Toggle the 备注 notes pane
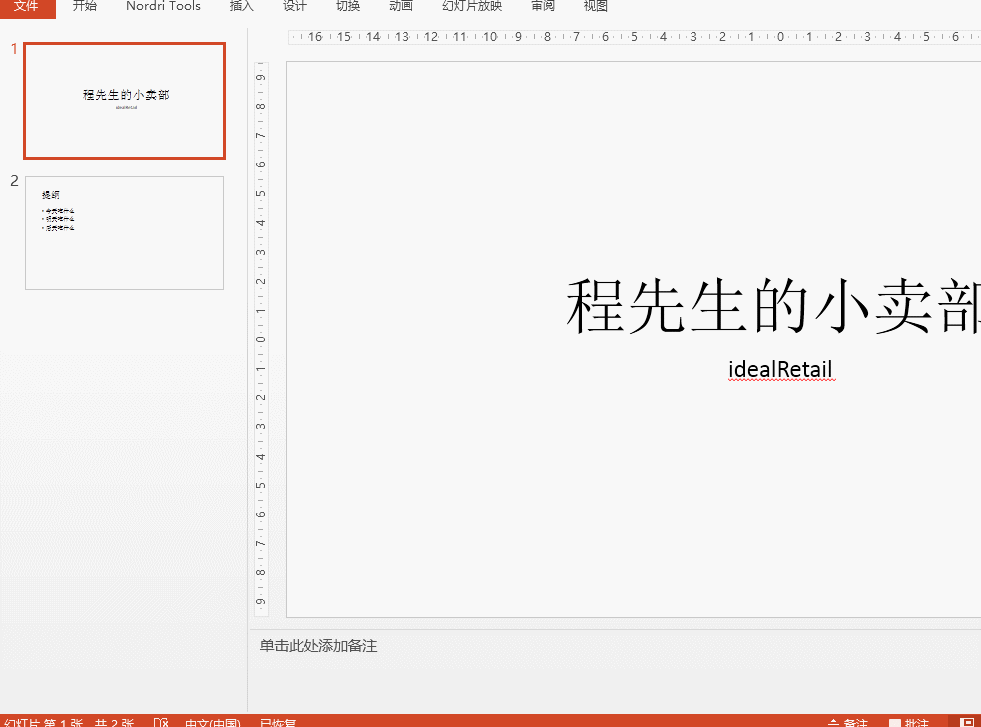The image size is (981, 727). click(849, 720)
